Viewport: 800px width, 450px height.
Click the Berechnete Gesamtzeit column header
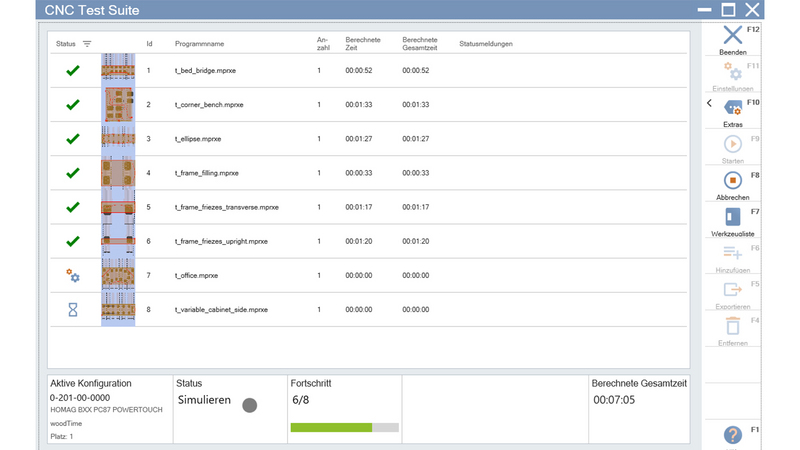click(x=420, y=44)
